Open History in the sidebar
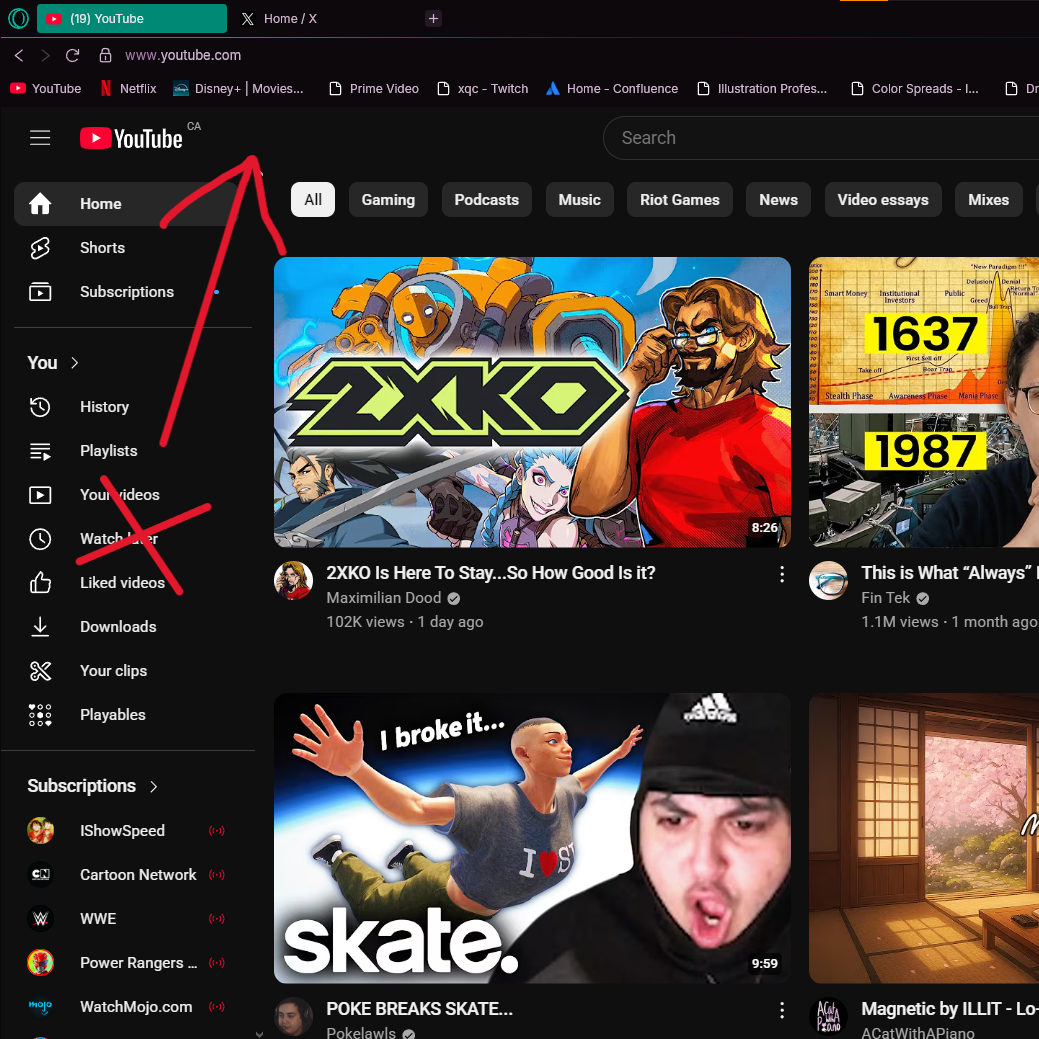Viewport: 1039px width, 1039px height. coord(104,407)
